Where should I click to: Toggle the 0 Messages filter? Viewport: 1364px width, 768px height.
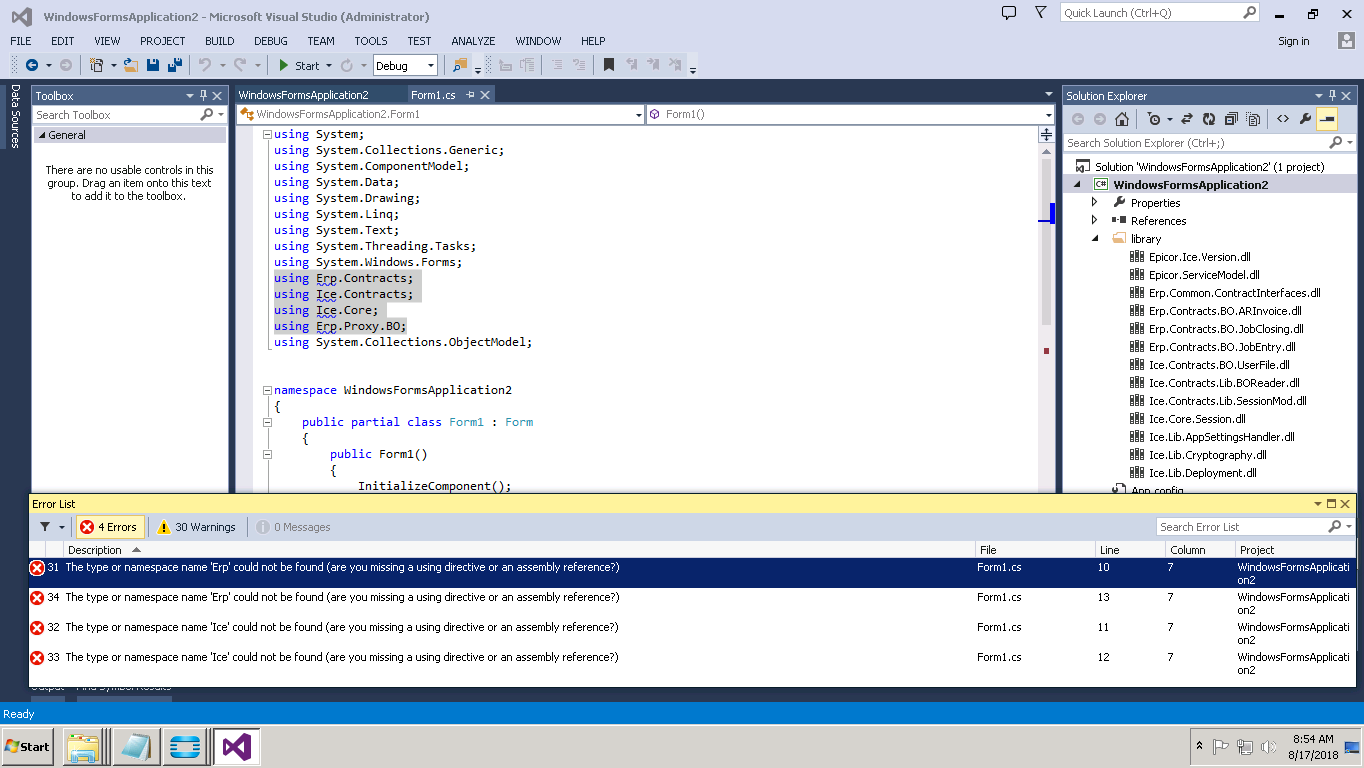(x=293, y=527)
